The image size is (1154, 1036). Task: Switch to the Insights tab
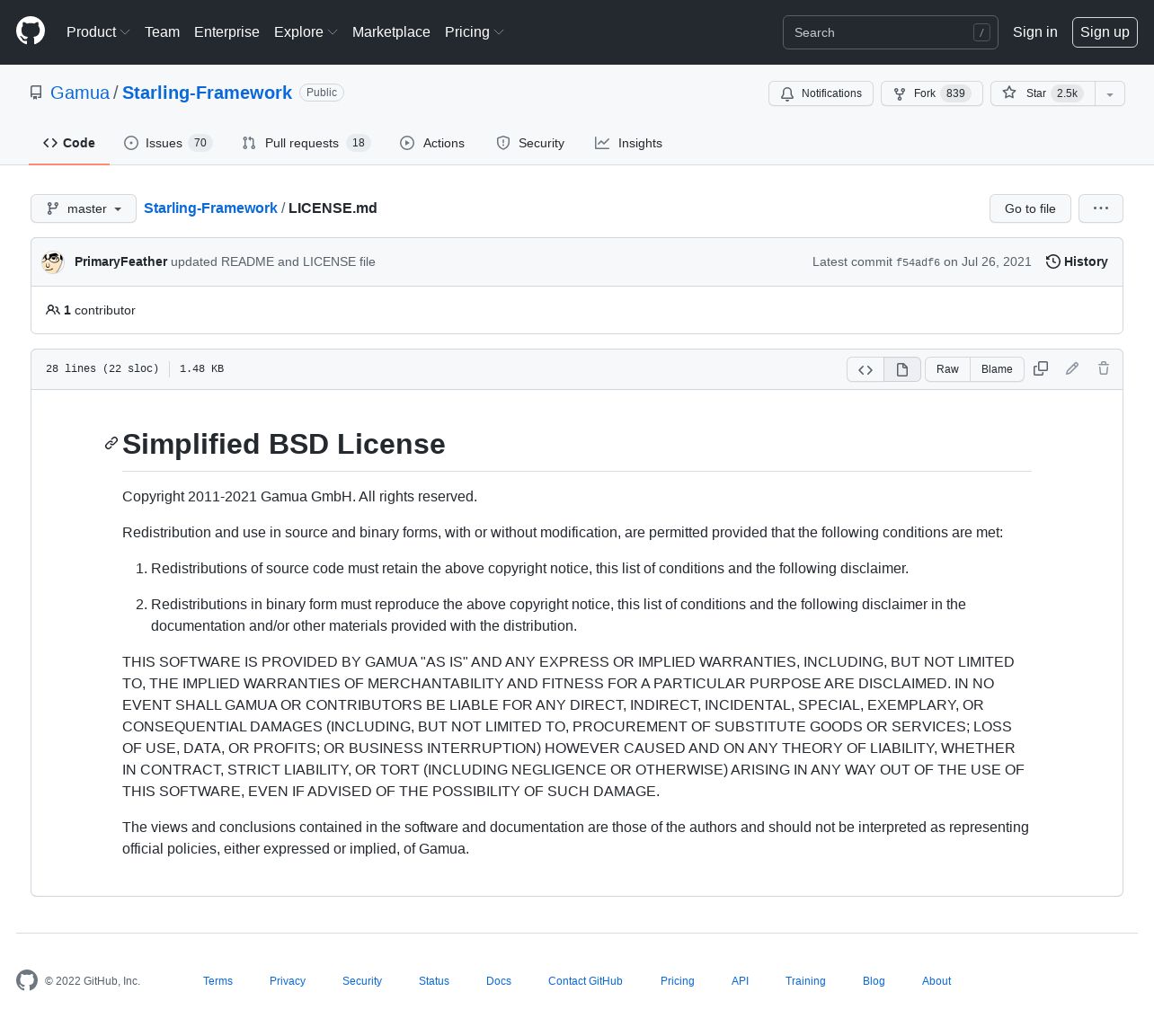point(628,143)
